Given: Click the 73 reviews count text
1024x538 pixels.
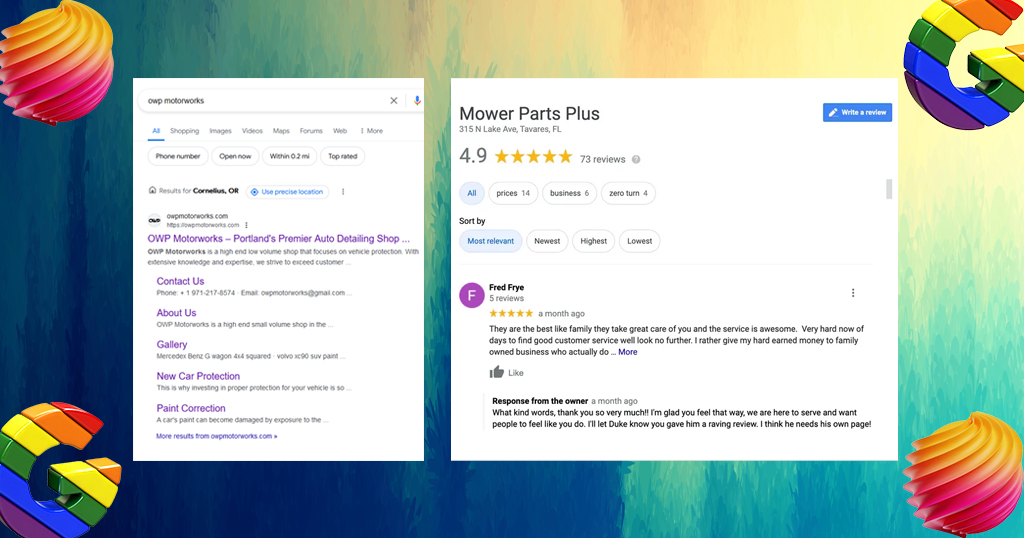Looking at the screenshot, I should pos(602,159).
